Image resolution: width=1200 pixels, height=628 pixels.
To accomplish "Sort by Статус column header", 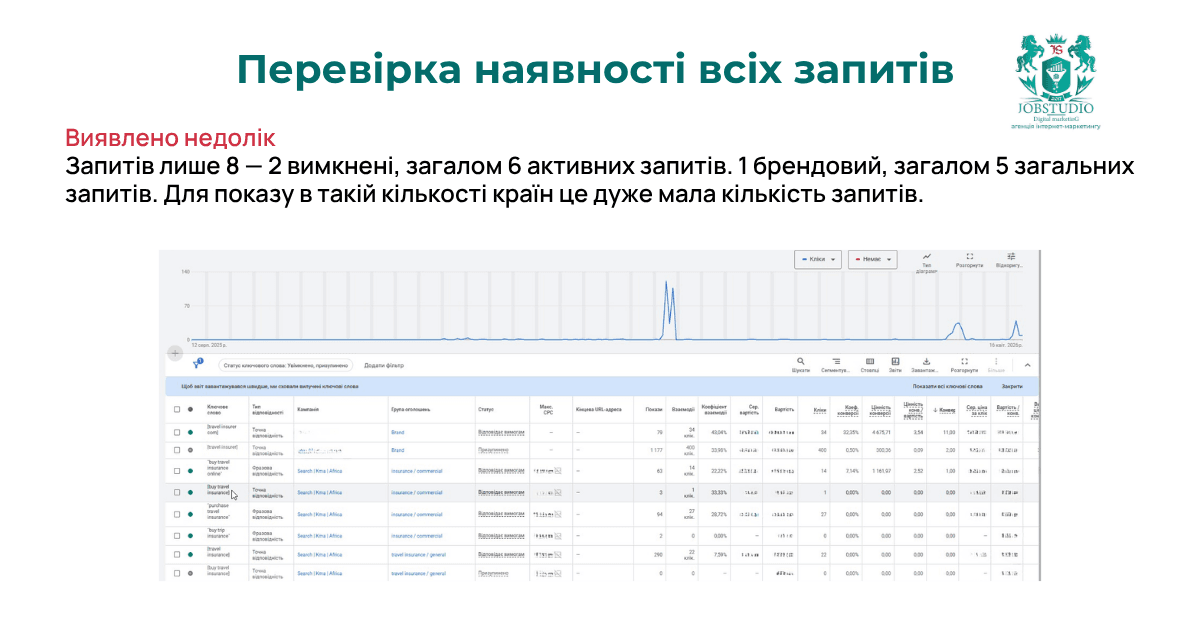I will click(486, 409).
